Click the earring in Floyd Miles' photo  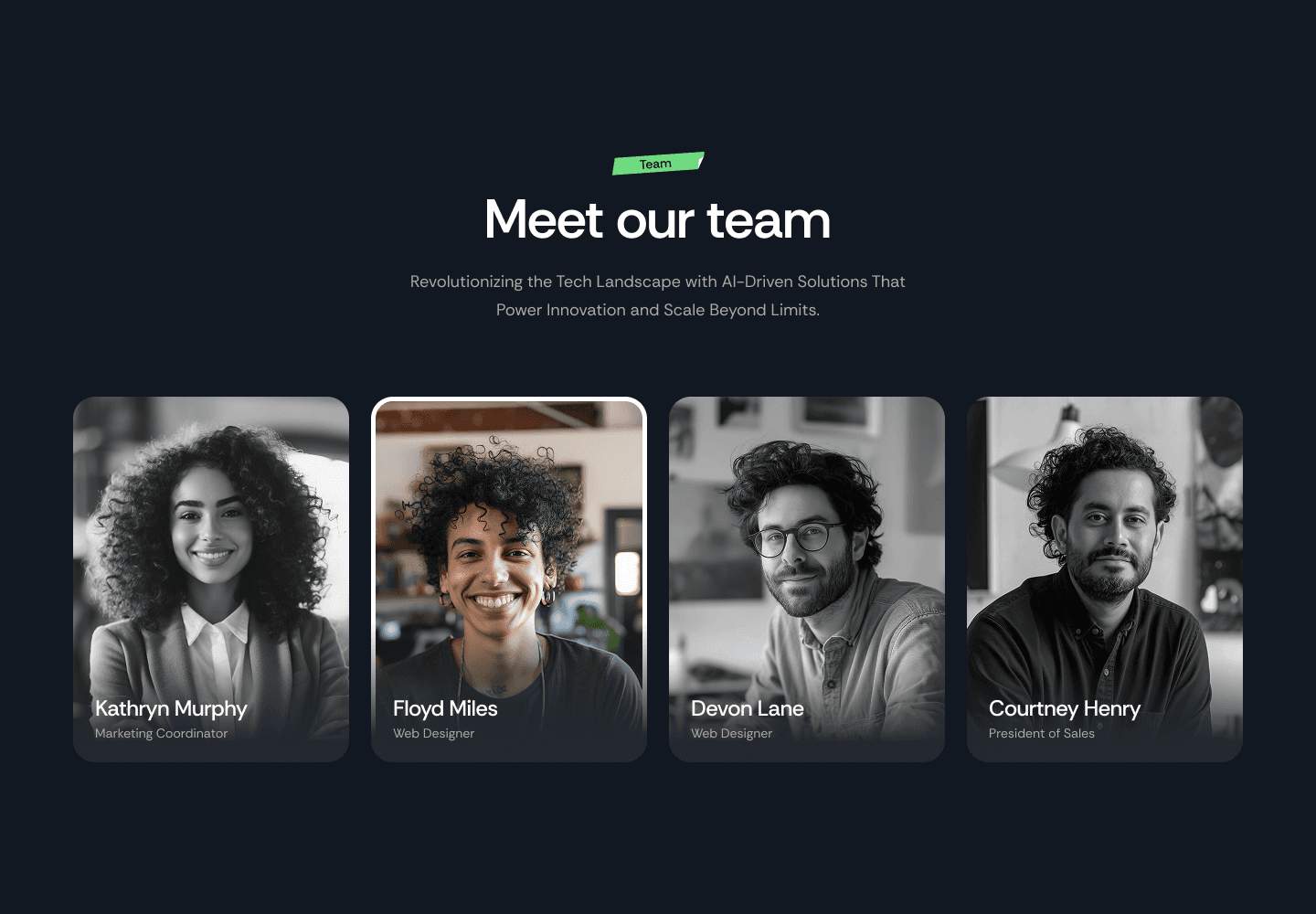(547, 598)
